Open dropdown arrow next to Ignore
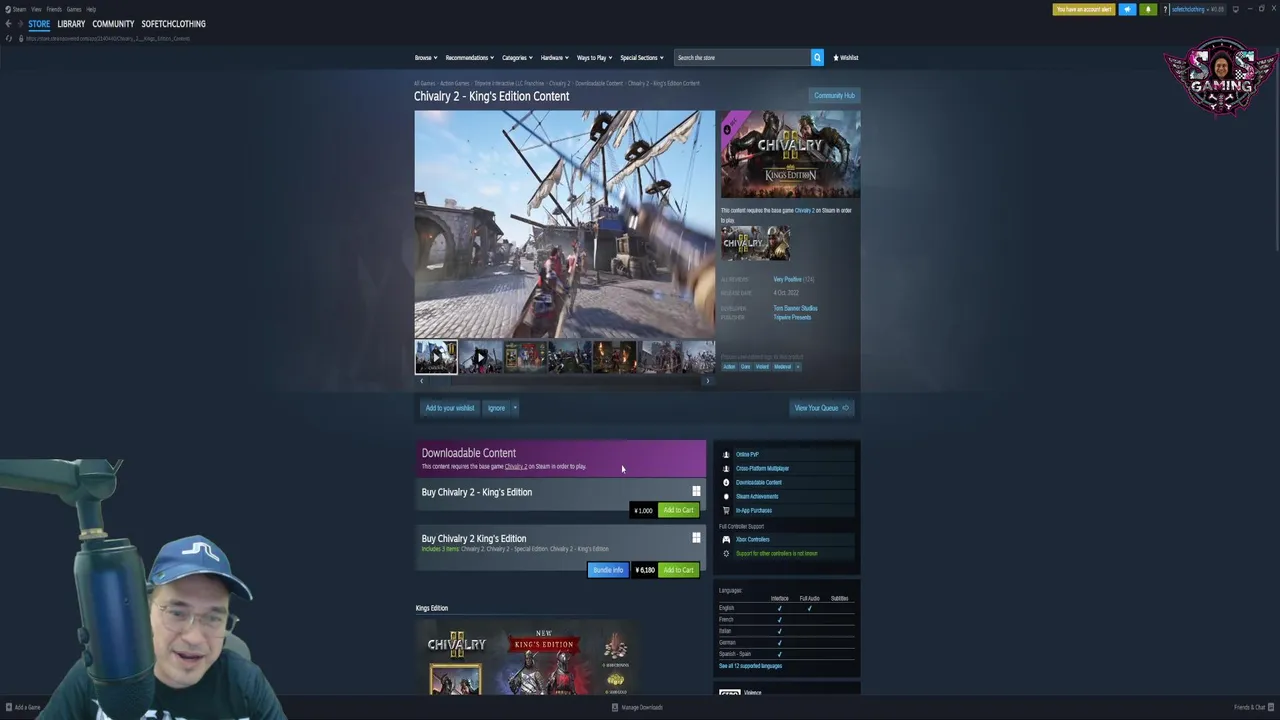This screenshot has width=1280, height=720. (x=514, y=408)
